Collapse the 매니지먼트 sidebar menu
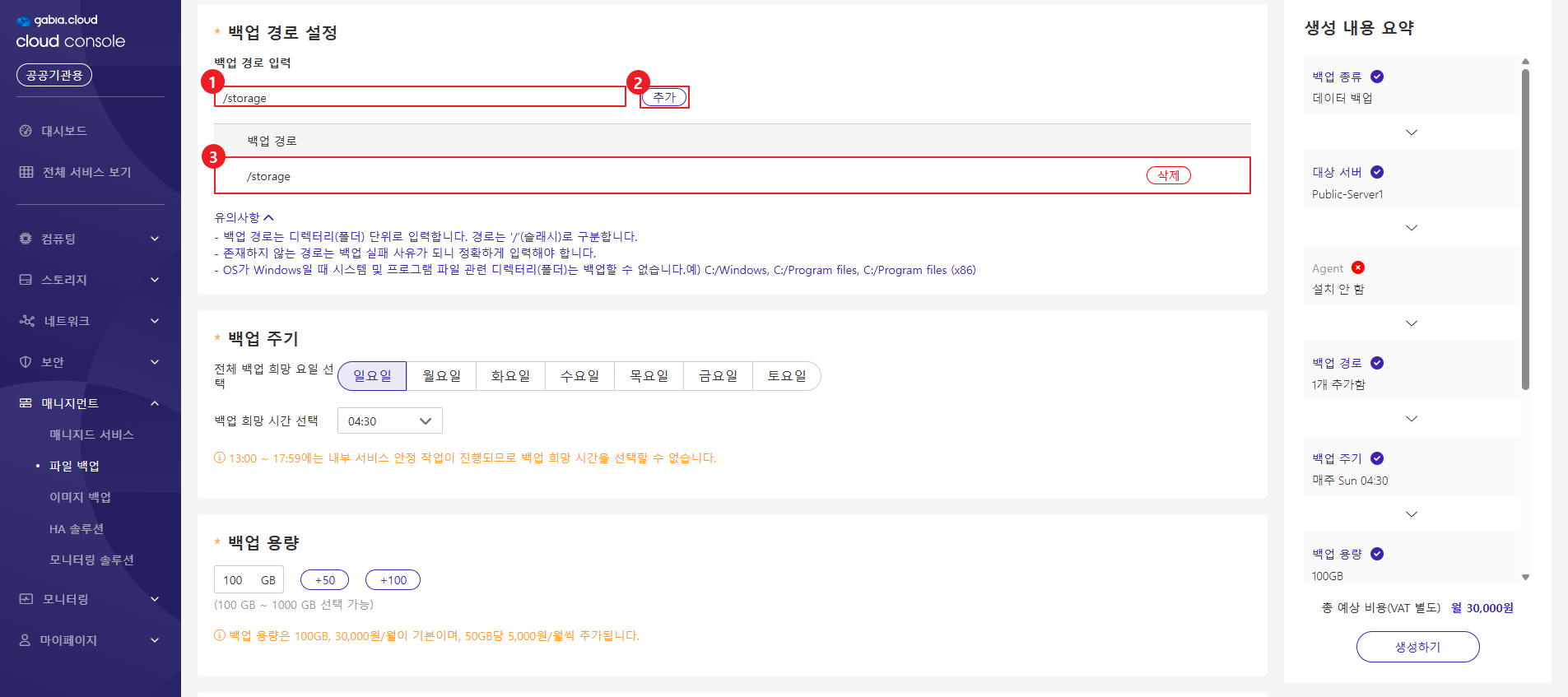Image resolution: width=1568 pixels, height=697 pixels. [155, 403]
